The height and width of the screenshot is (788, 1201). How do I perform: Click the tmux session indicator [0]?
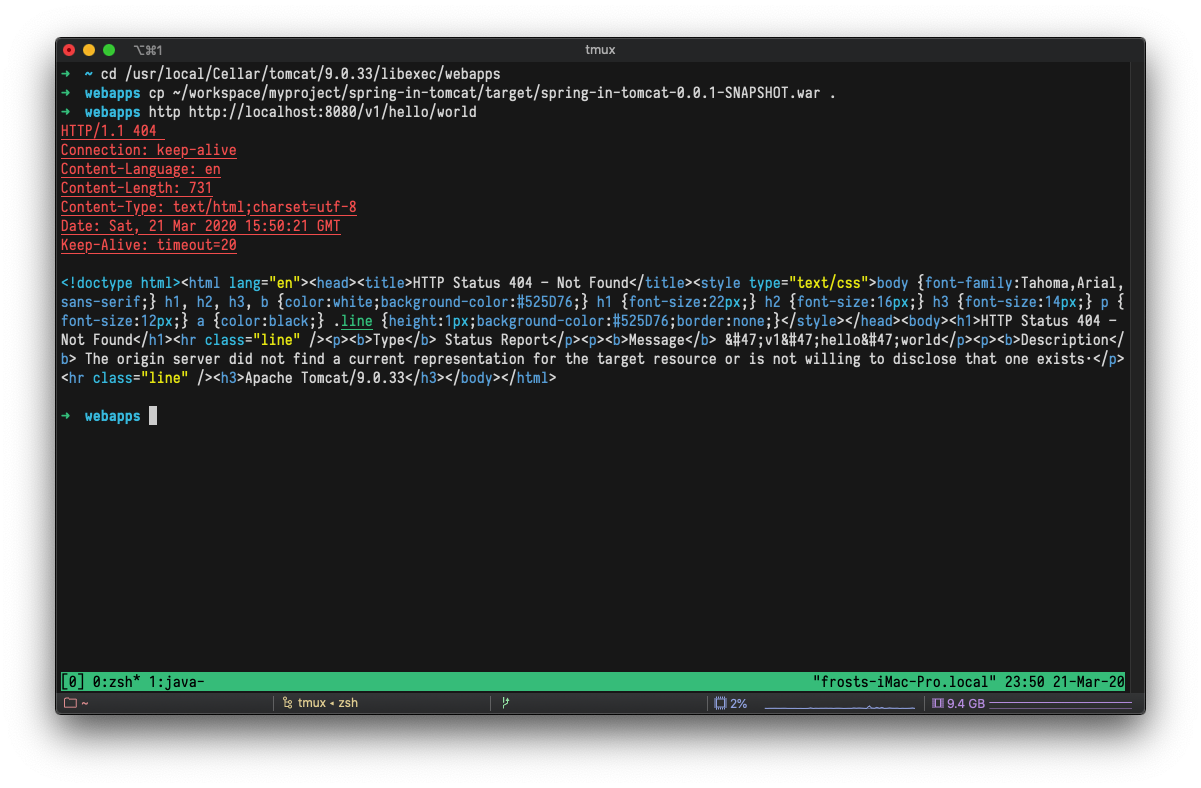point(72,682)
